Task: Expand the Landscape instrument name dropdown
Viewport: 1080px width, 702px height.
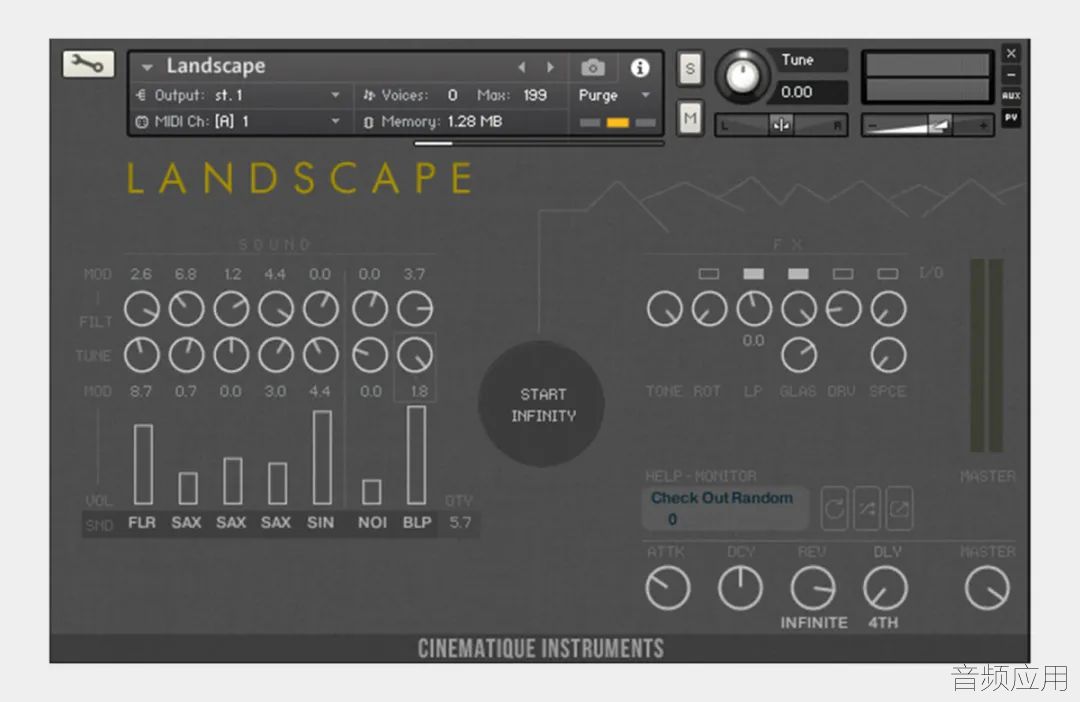Action: click(147, 68)
